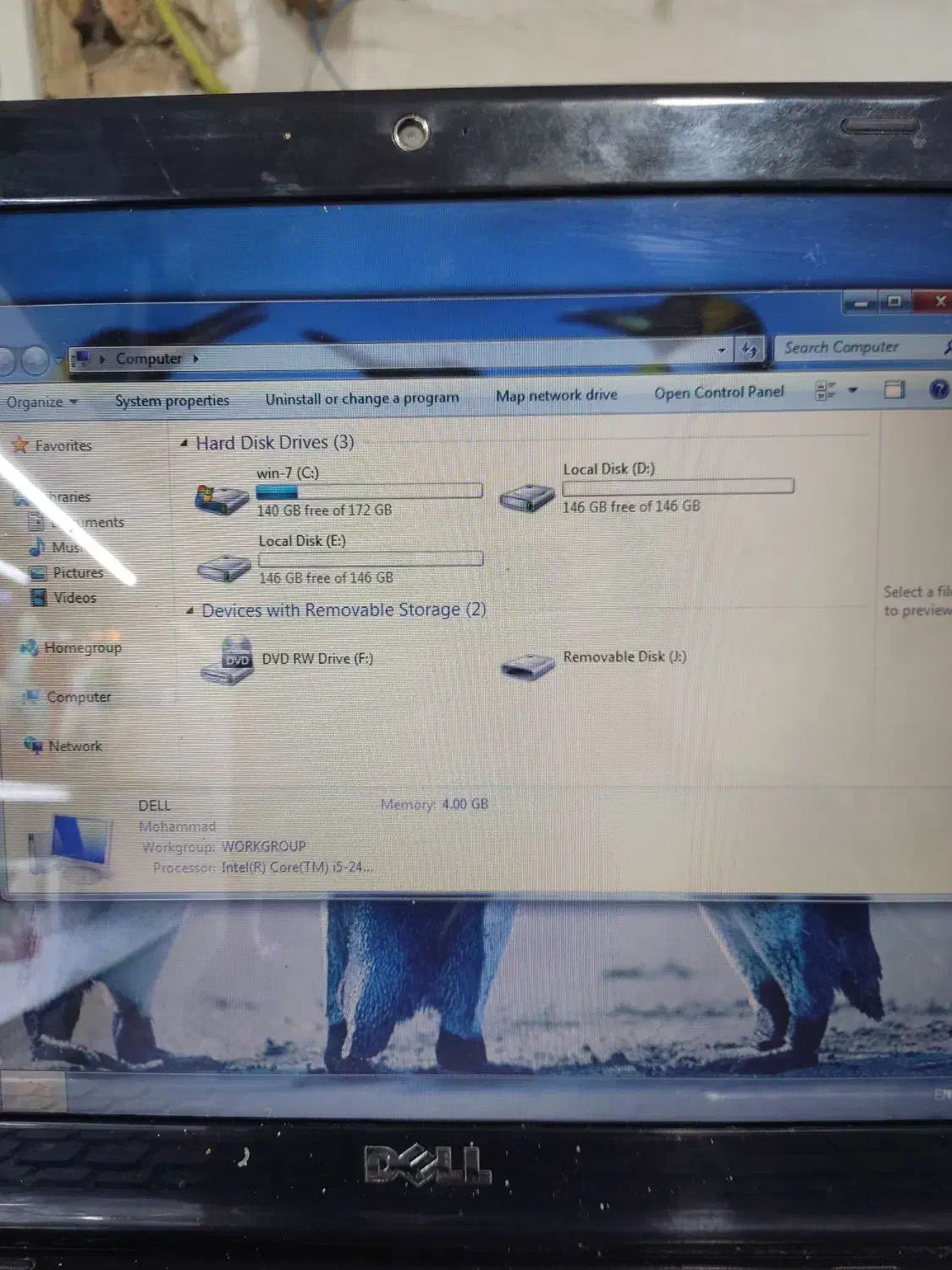This screenshot has height=1270, width=952.
Task: Click the E: drive space usage bar
Action: (x=371, y=560)
